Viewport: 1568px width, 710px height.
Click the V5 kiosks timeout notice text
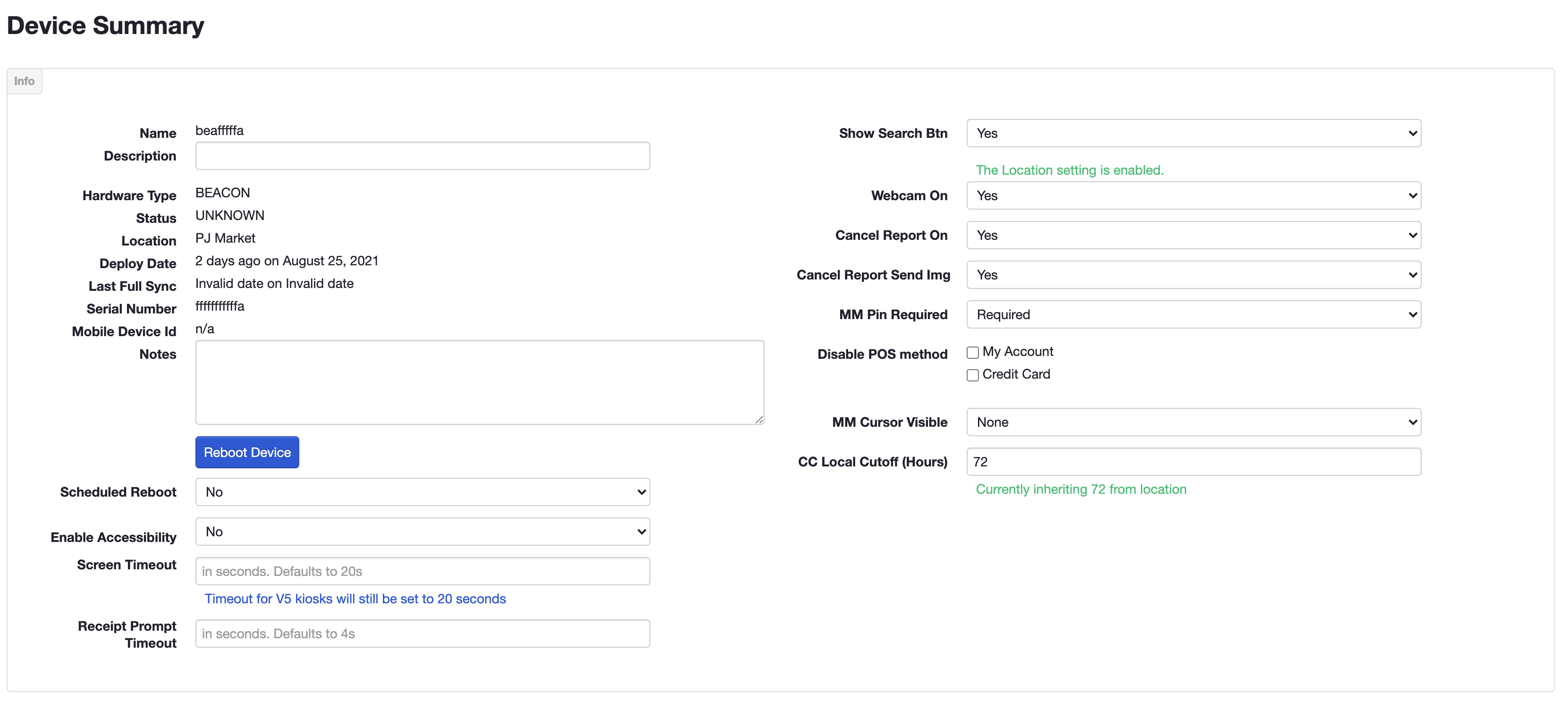pos(355,599)
